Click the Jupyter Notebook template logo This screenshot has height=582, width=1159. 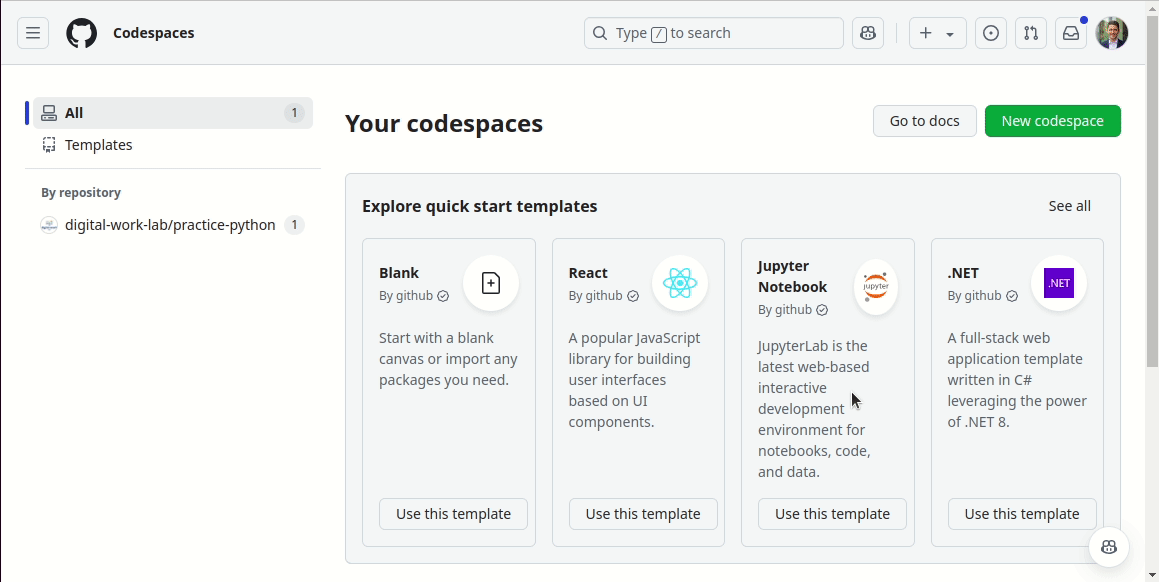pyautogui.click(x=876, y=286)
